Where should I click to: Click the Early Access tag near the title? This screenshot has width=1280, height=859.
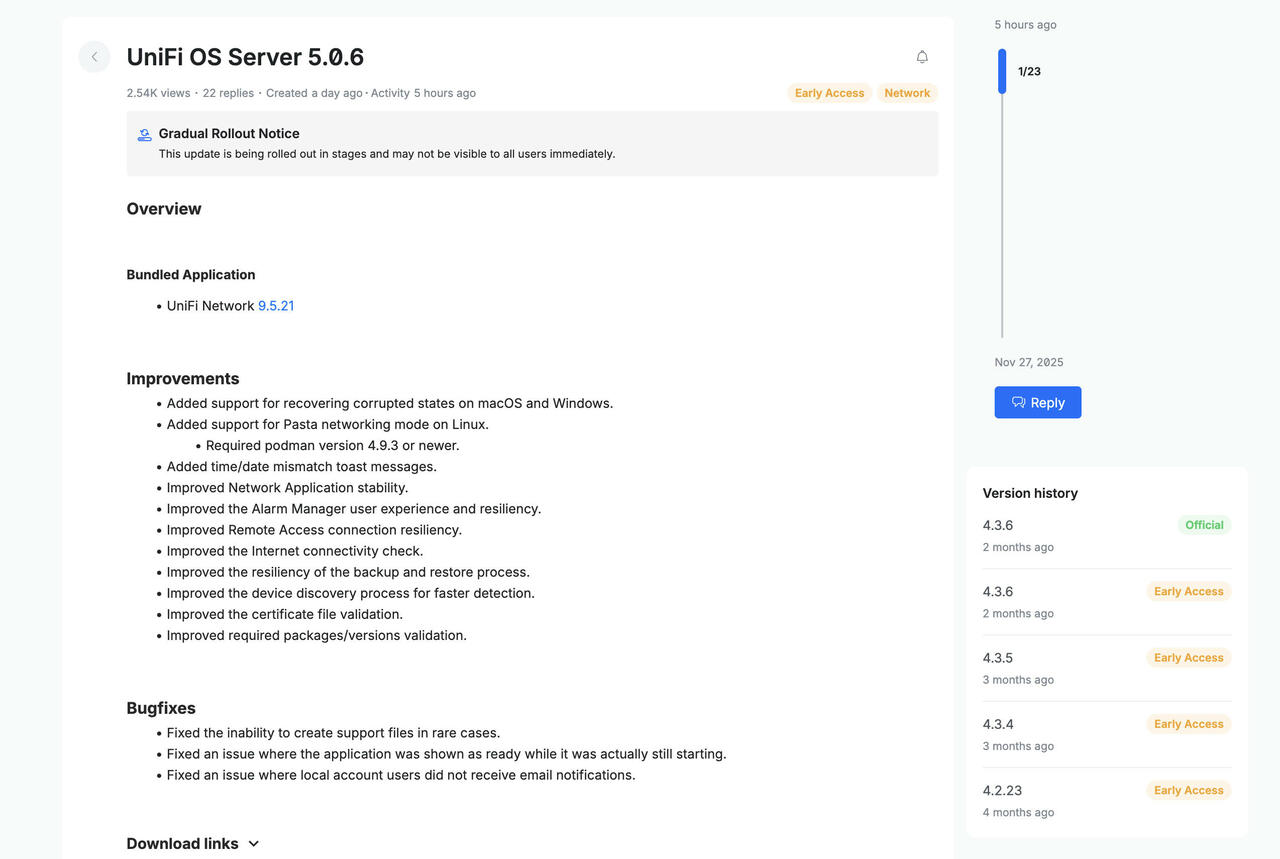pyautogui.click(x=829, y=92)
